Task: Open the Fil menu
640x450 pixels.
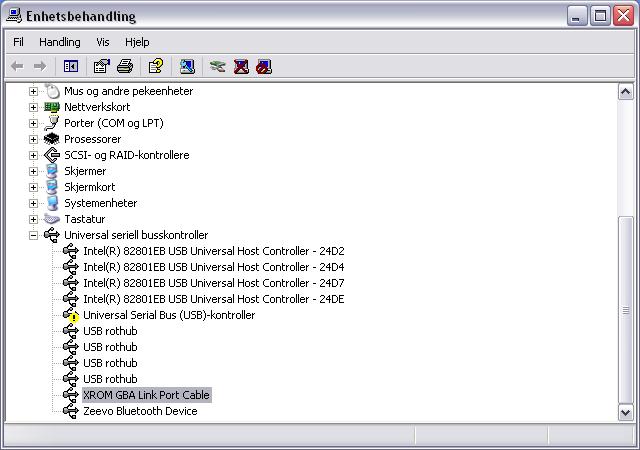Action: [18, 42]
